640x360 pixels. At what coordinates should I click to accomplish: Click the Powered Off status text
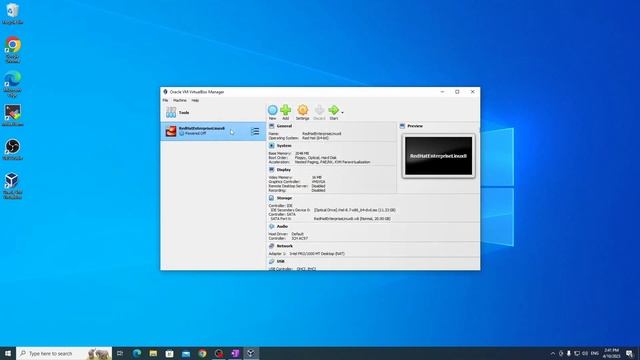[196, 133]
